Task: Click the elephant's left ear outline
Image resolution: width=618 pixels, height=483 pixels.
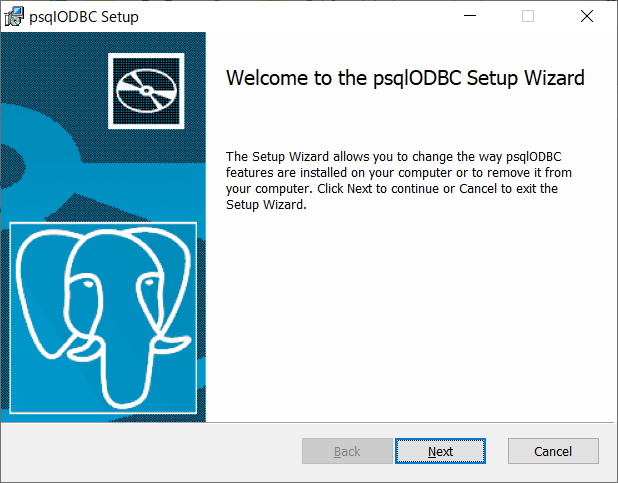Action: 41,294
